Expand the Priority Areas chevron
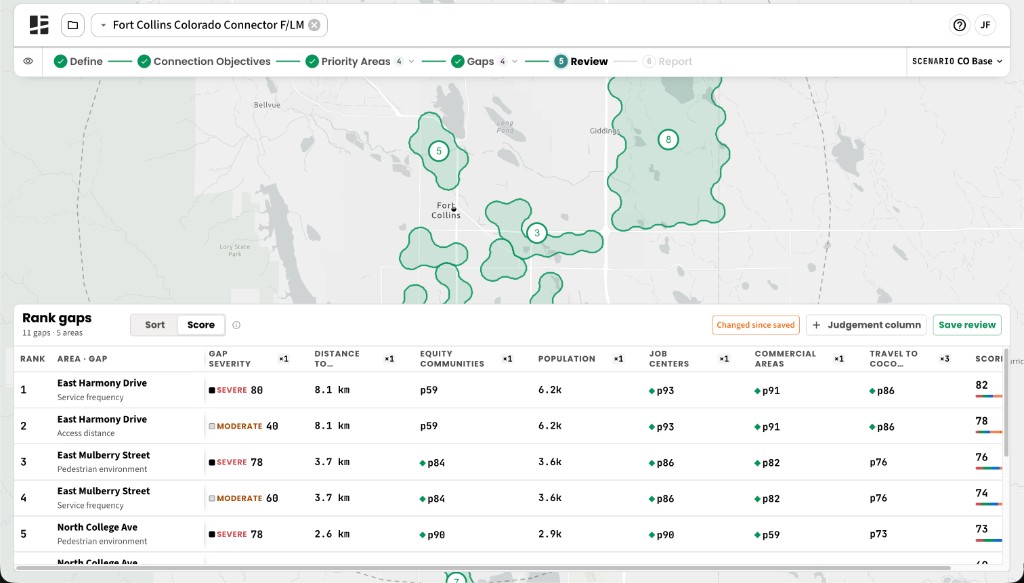The width and height of the screenshot is (1024, 583). [411, 61]
